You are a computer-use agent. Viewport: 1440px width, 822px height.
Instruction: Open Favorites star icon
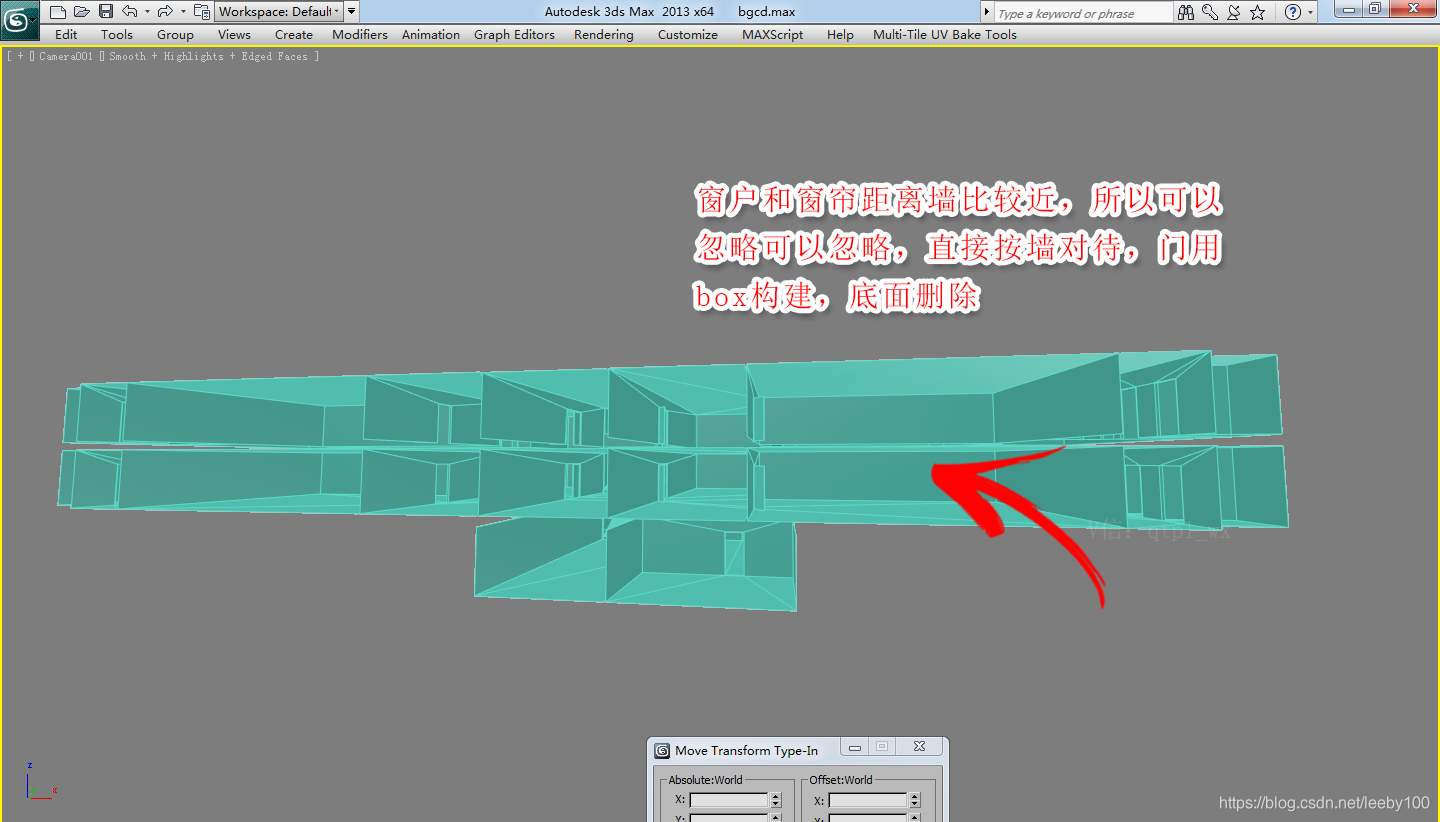(1258, 12)
